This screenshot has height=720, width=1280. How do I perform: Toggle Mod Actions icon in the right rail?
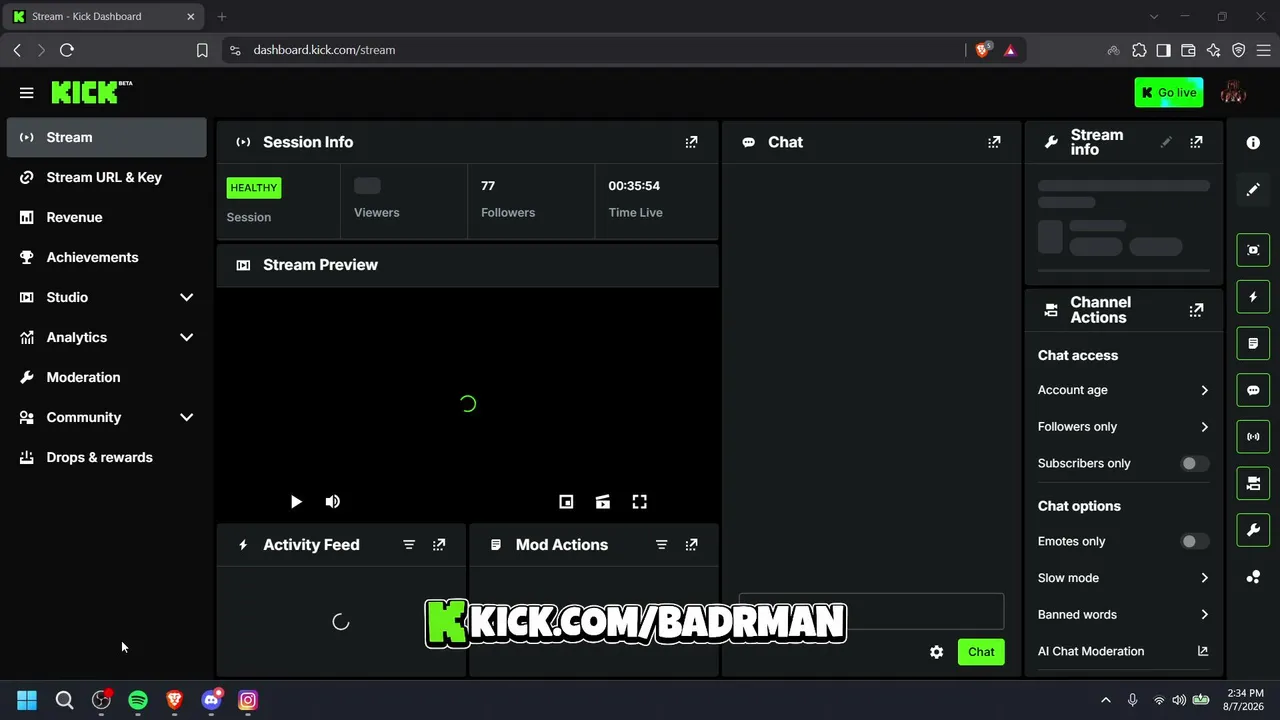coord(1253,343)
